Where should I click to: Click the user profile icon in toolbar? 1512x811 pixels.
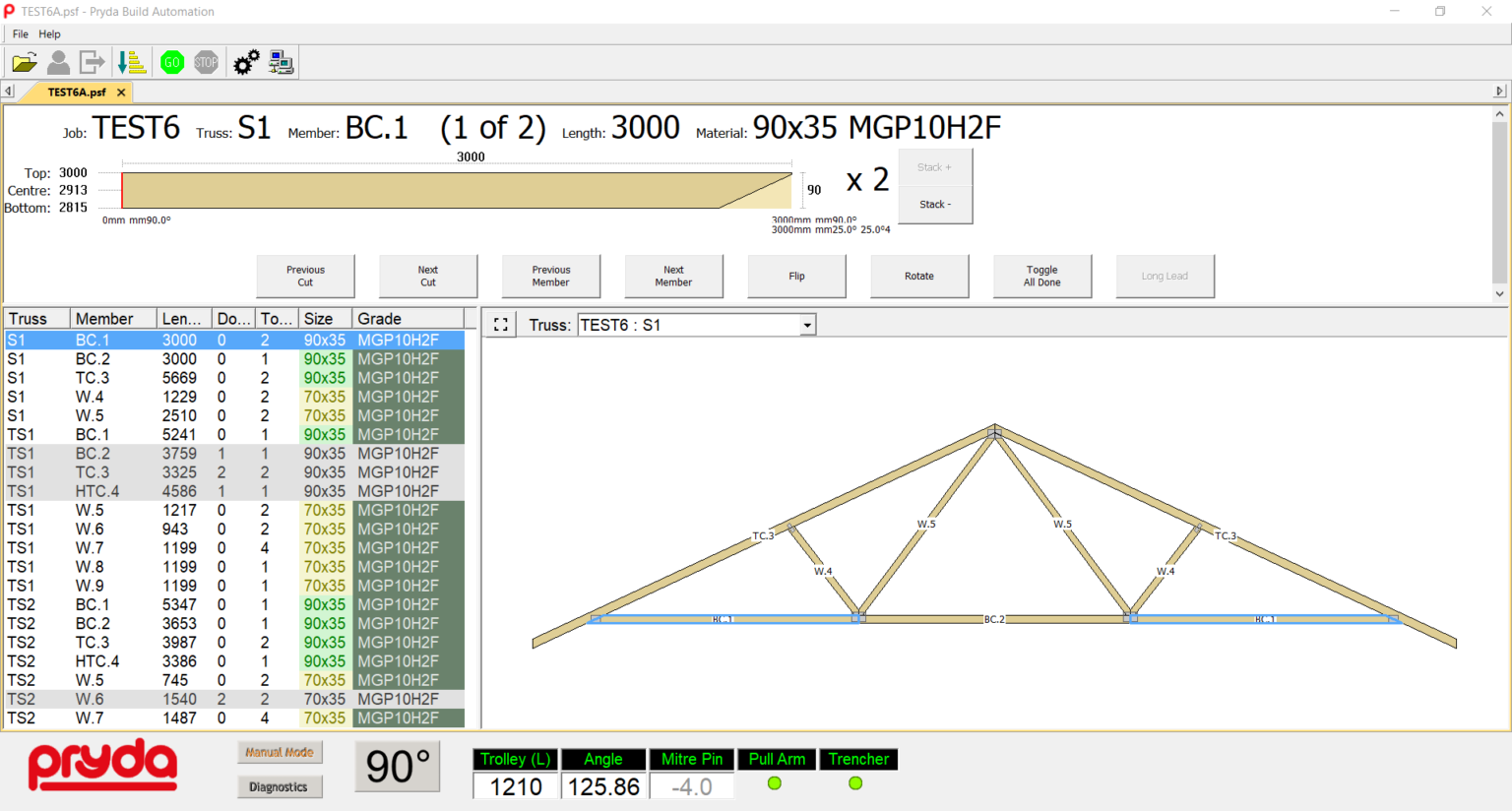tap(59, 63)
